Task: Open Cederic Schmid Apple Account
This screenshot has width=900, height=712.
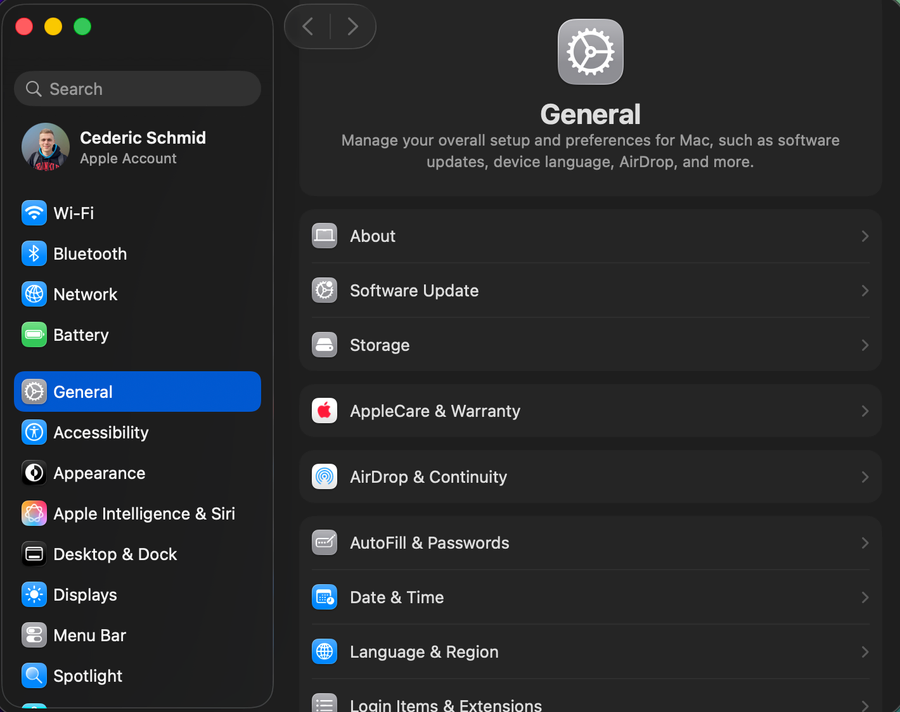Action: coord(138,147)
